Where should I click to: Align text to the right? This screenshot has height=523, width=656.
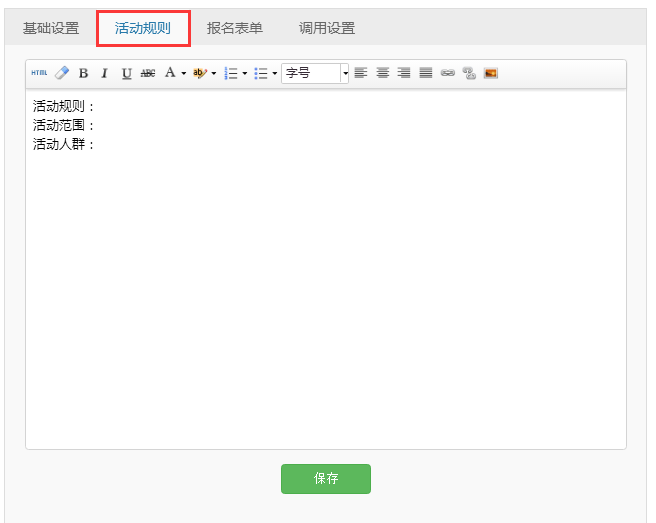point(404,73)
